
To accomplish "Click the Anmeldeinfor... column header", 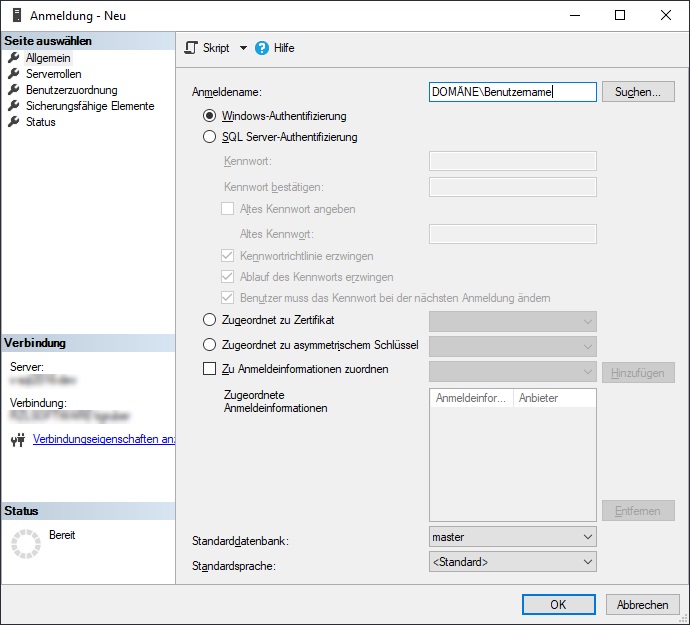I will pyautogui.click(x=471, y=398).
